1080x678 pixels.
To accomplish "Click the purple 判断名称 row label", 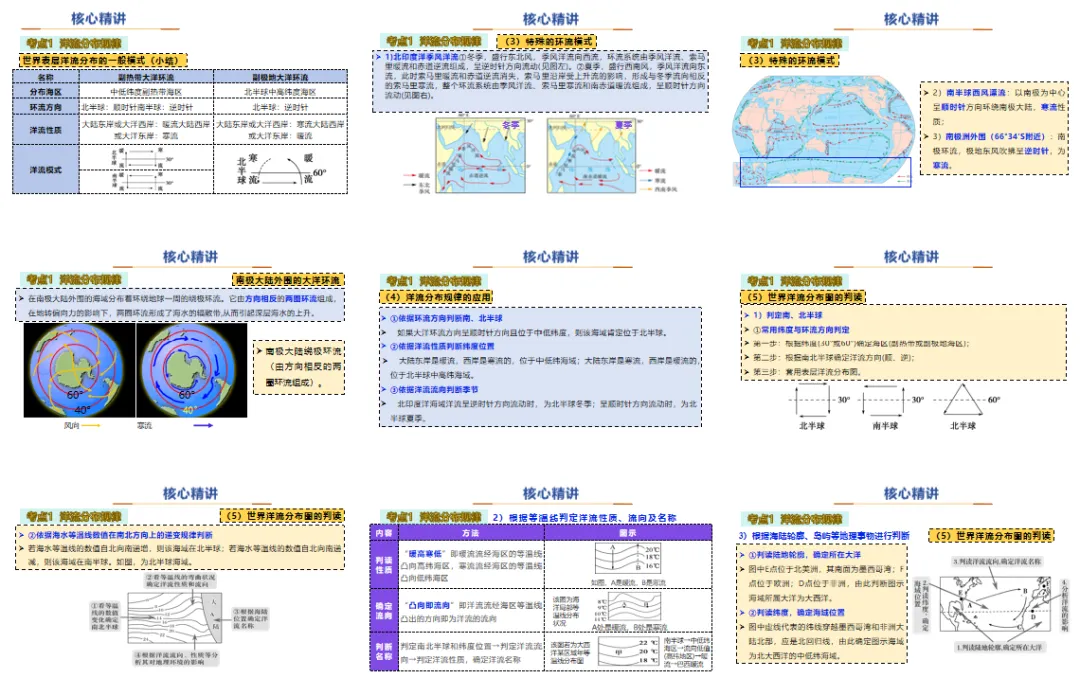I will 384,651.
